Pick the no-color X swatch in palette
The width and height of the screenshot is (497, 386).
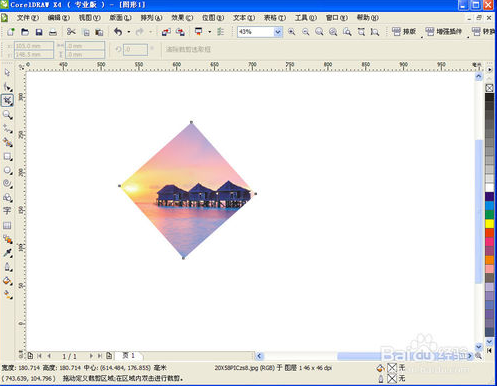point(489,88)
